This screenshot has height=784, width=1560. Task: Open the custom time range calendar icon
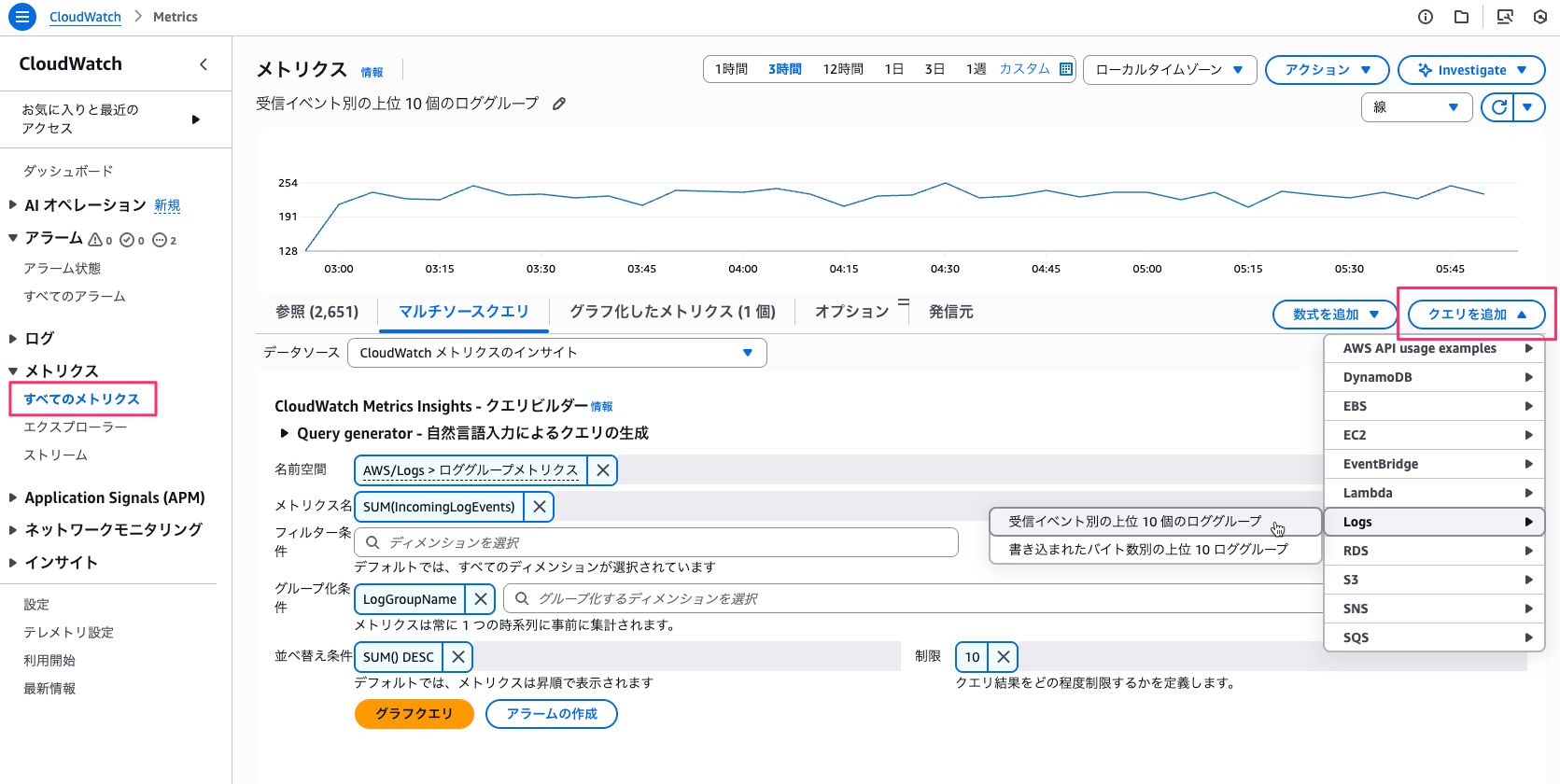pos(1066,69)
